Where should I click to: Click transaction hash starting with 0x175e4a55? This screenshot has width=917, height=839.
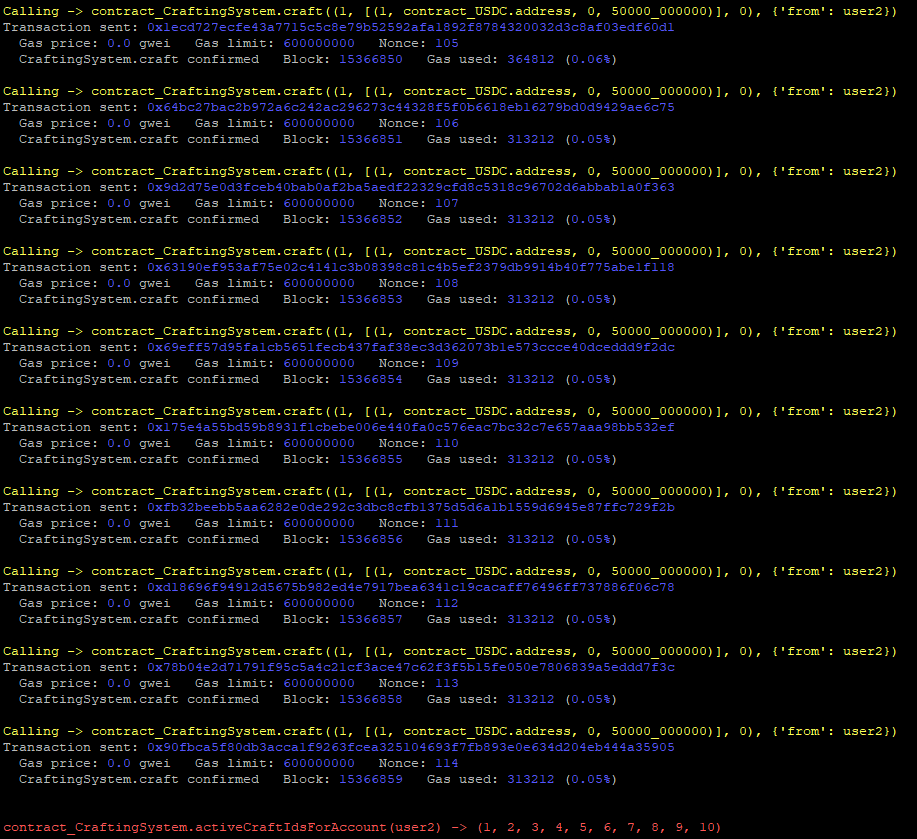pos(411,428)
